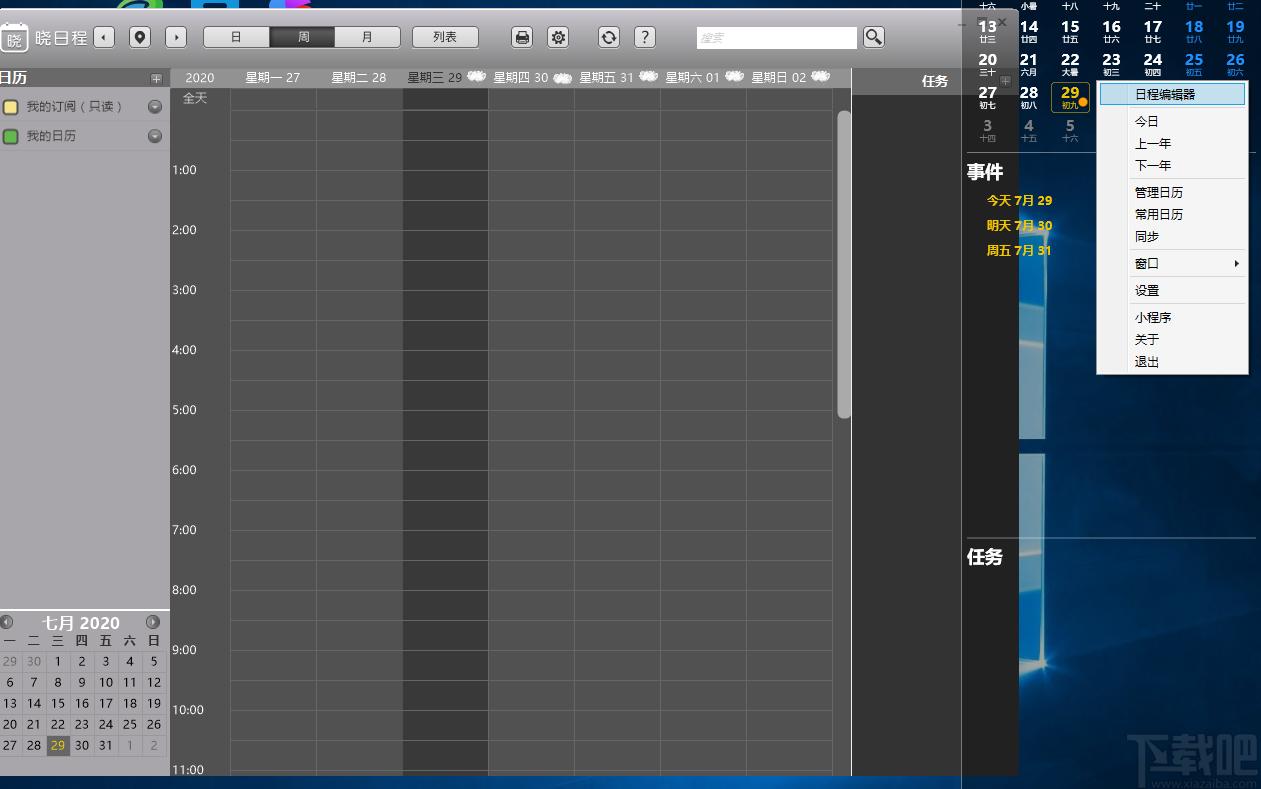Click the 七月 2020 month title
1261x789 pixels.
tap(81, 622)
